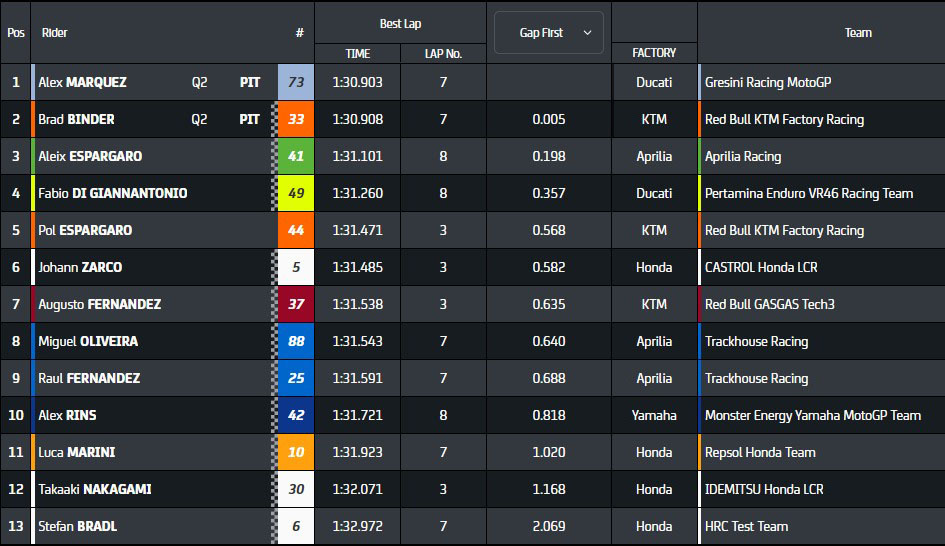The height and width of the screenshot is (546, 945).
Task: Select Stefan BRADL's row best time 1:32.972
Action: (x=357, y=526)
